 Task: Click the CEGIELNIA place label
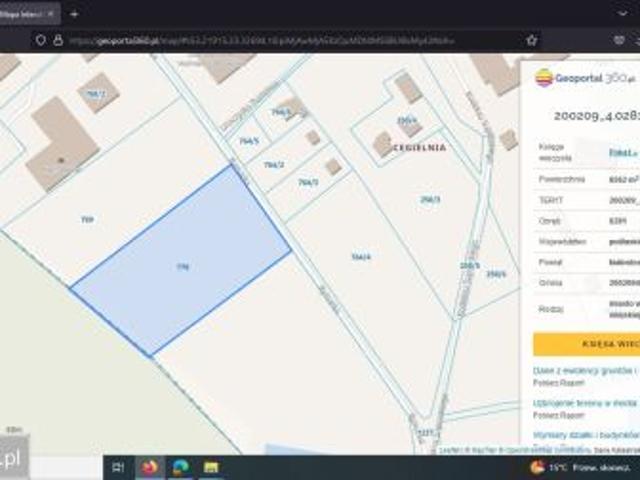[420, 147]
